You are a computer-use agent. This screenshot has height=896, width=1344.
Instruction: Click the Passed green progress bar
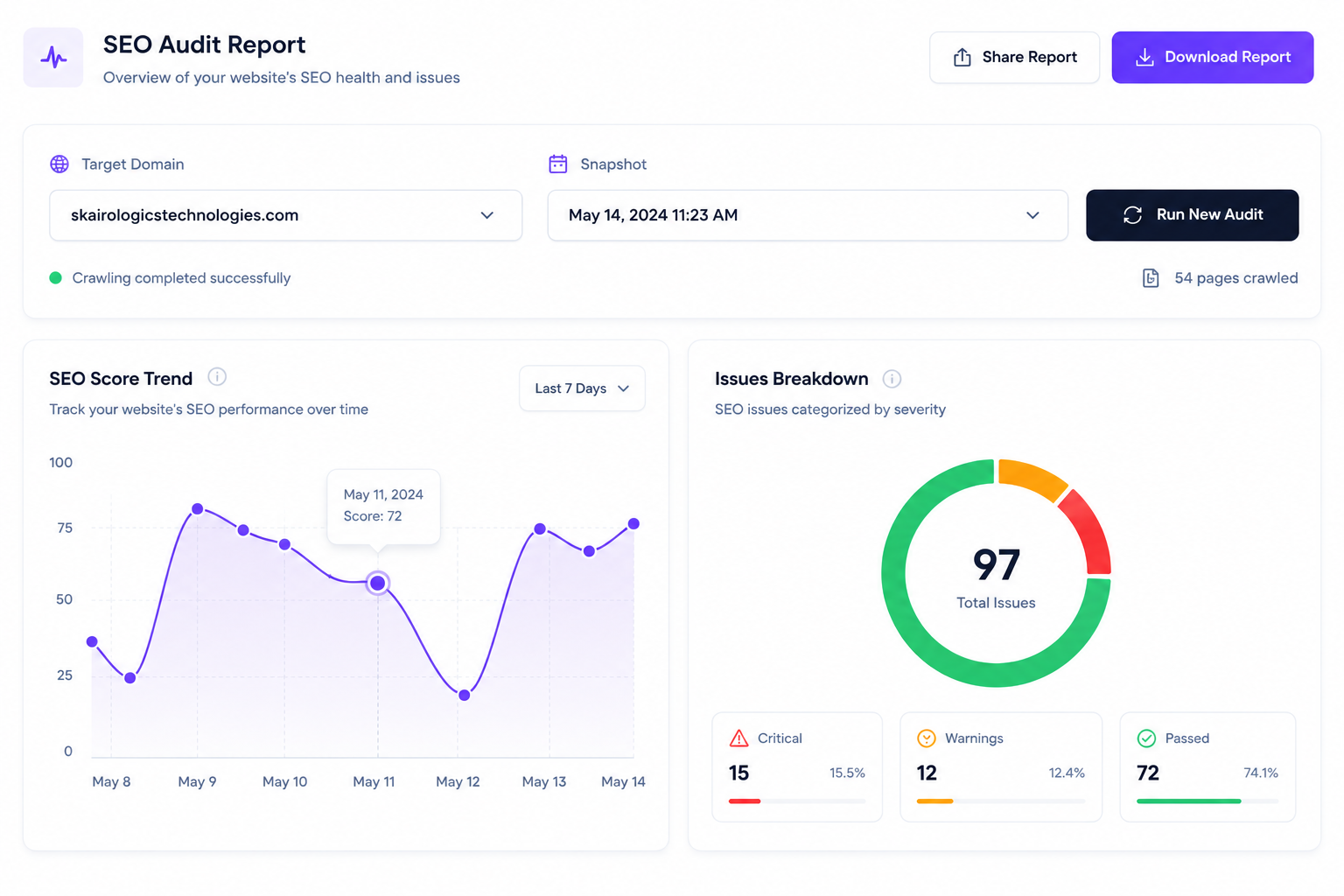tap(1188, 801)
